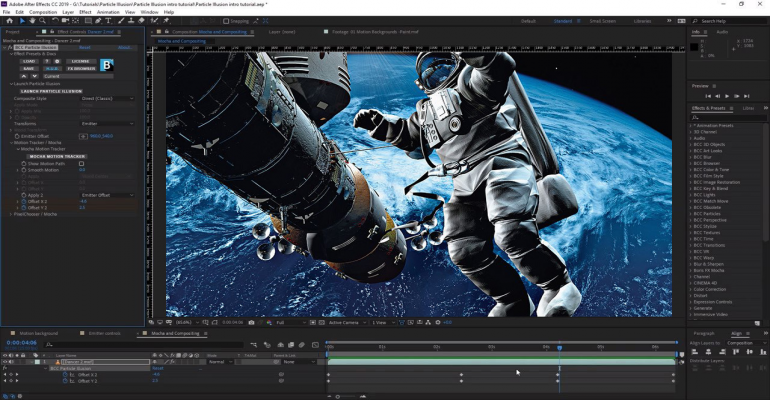The height and width of the screenshot is (400, 770).
Task: Click the Launch Particle Illusion button
Action: coord(50,91)
